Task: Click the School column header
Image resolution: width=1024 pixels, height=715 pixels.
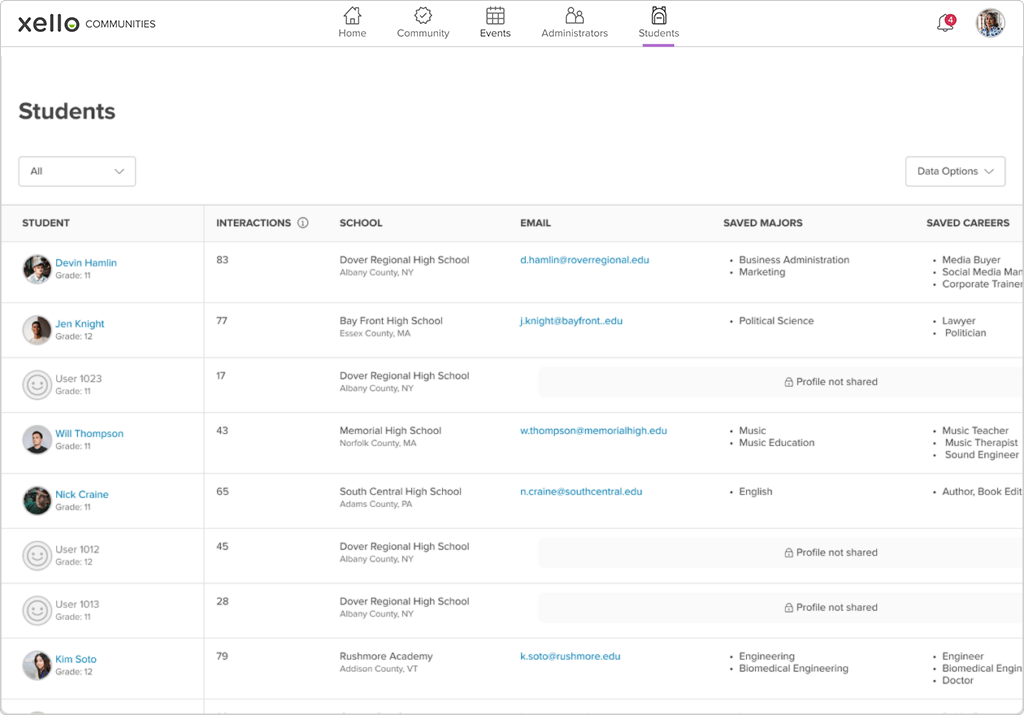Action: [x=361, y=223]
